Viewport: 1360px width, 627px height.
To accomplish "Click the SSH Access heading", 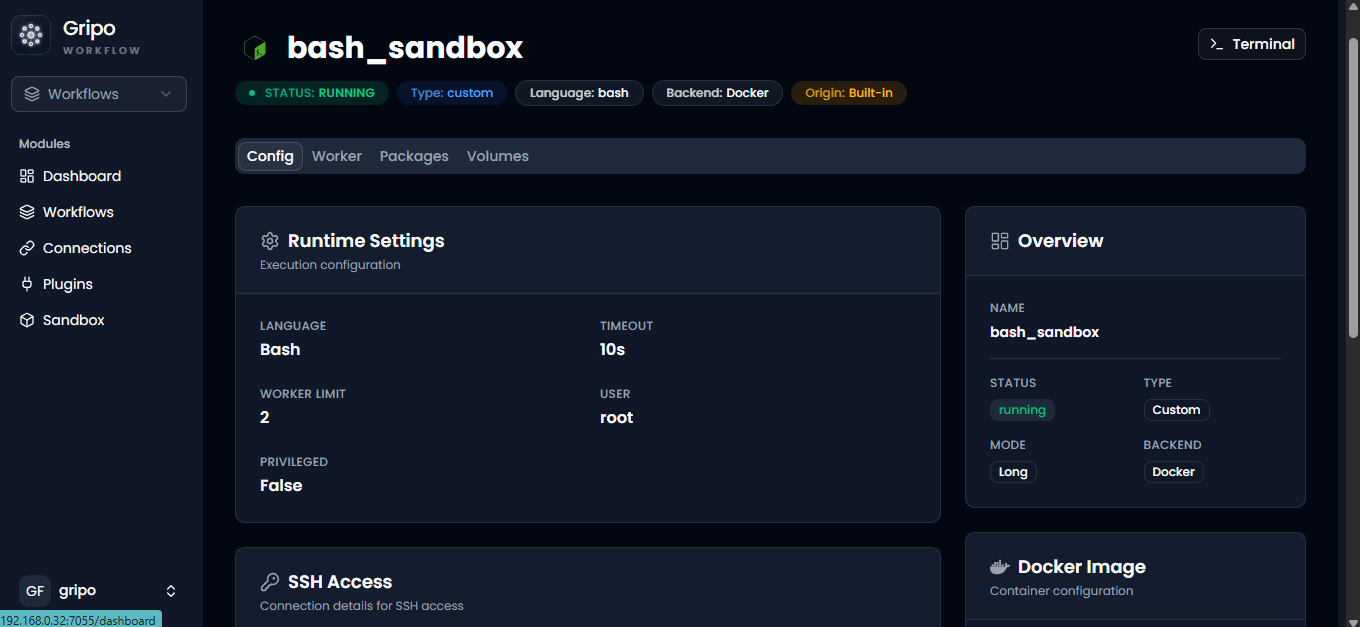I will point(340,582).
